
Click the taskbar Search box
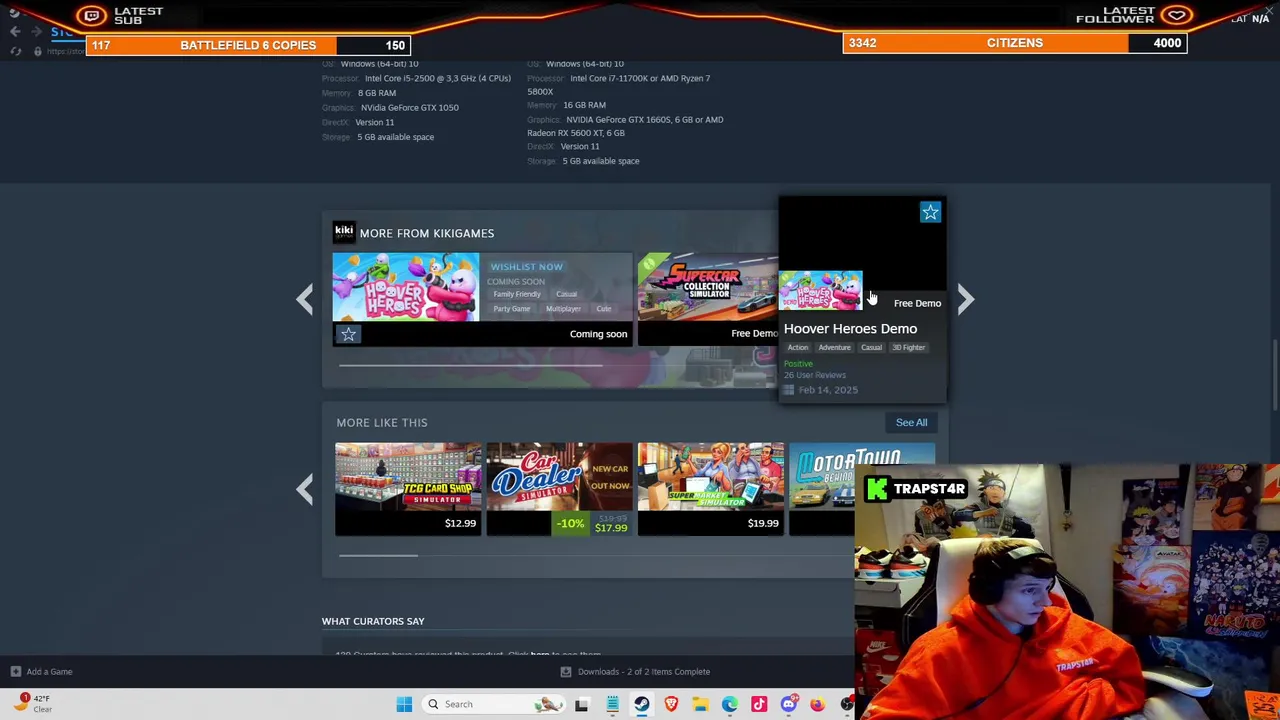point(493,704)
